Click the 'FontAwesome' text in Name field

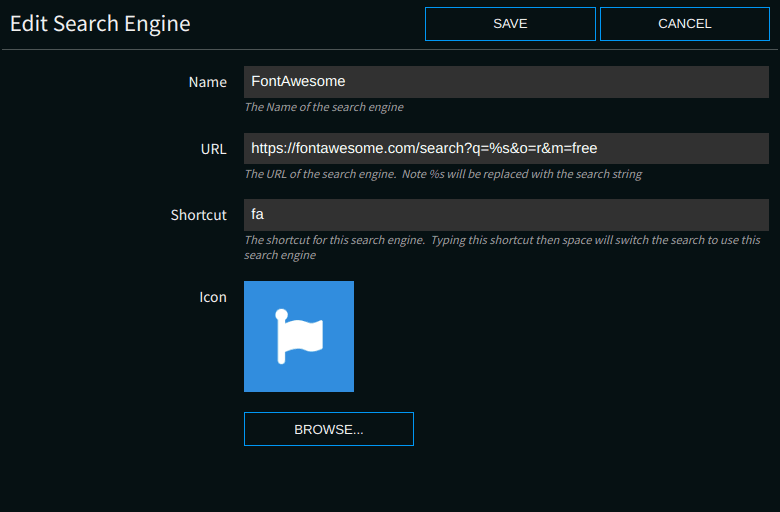click(x=298, y=82)
